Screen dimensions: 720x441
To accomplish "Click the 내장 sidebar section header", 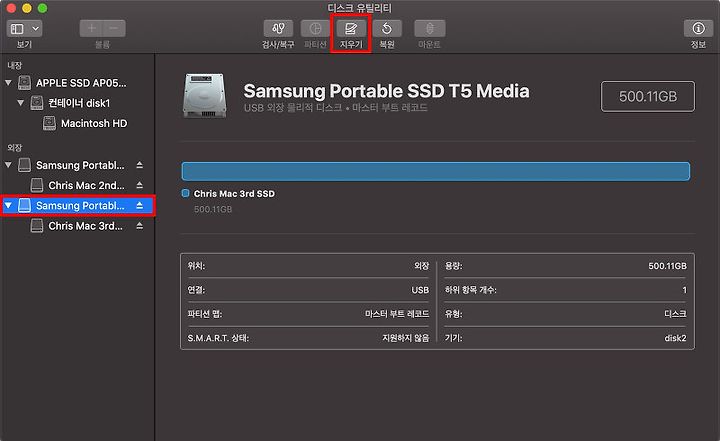I will click(14, 66).
